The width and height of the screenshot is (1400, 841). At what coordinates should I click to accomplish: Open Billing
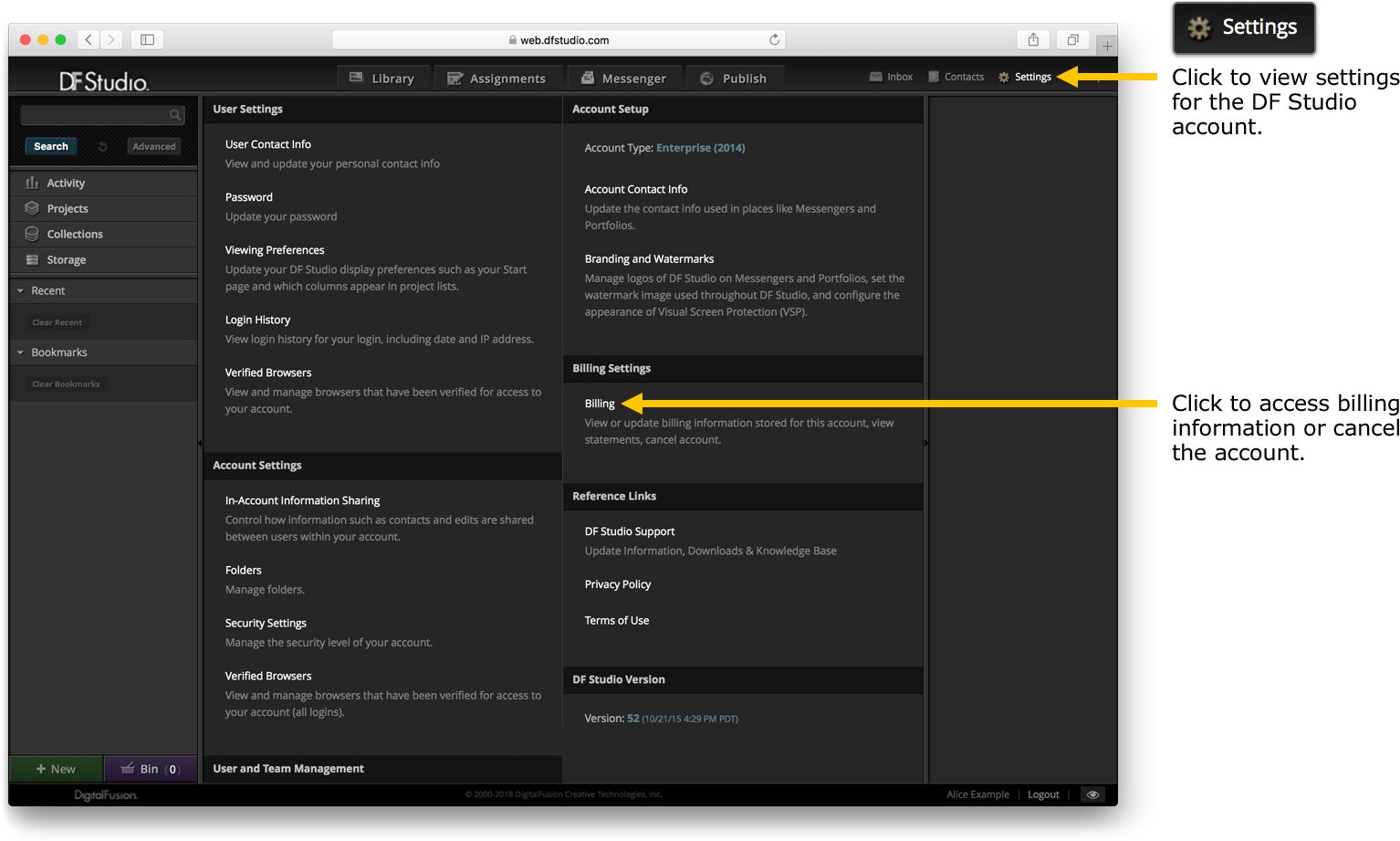coord(600,404)
